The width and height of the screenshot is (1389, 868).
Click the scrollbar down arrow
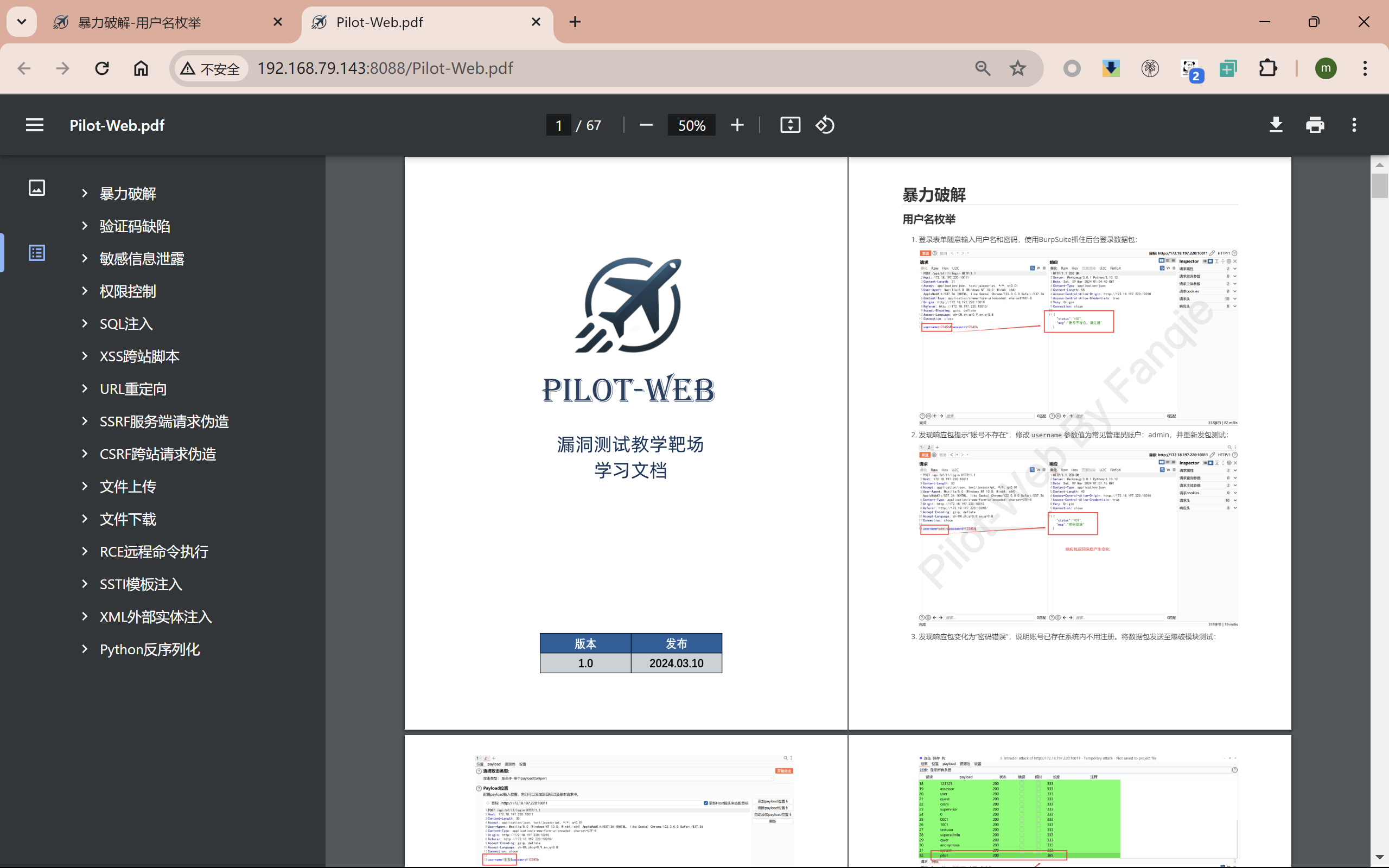click(1379, 857)
